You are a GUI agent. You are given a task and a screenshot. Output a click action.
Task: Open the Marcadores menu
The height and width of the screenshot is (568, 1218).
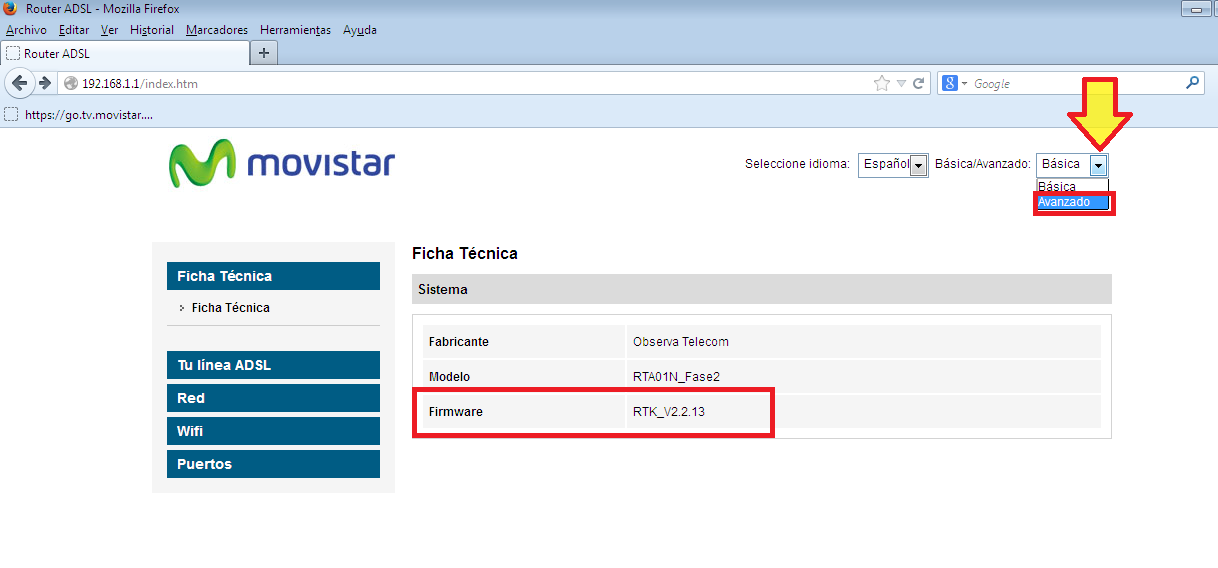(217, 30)
